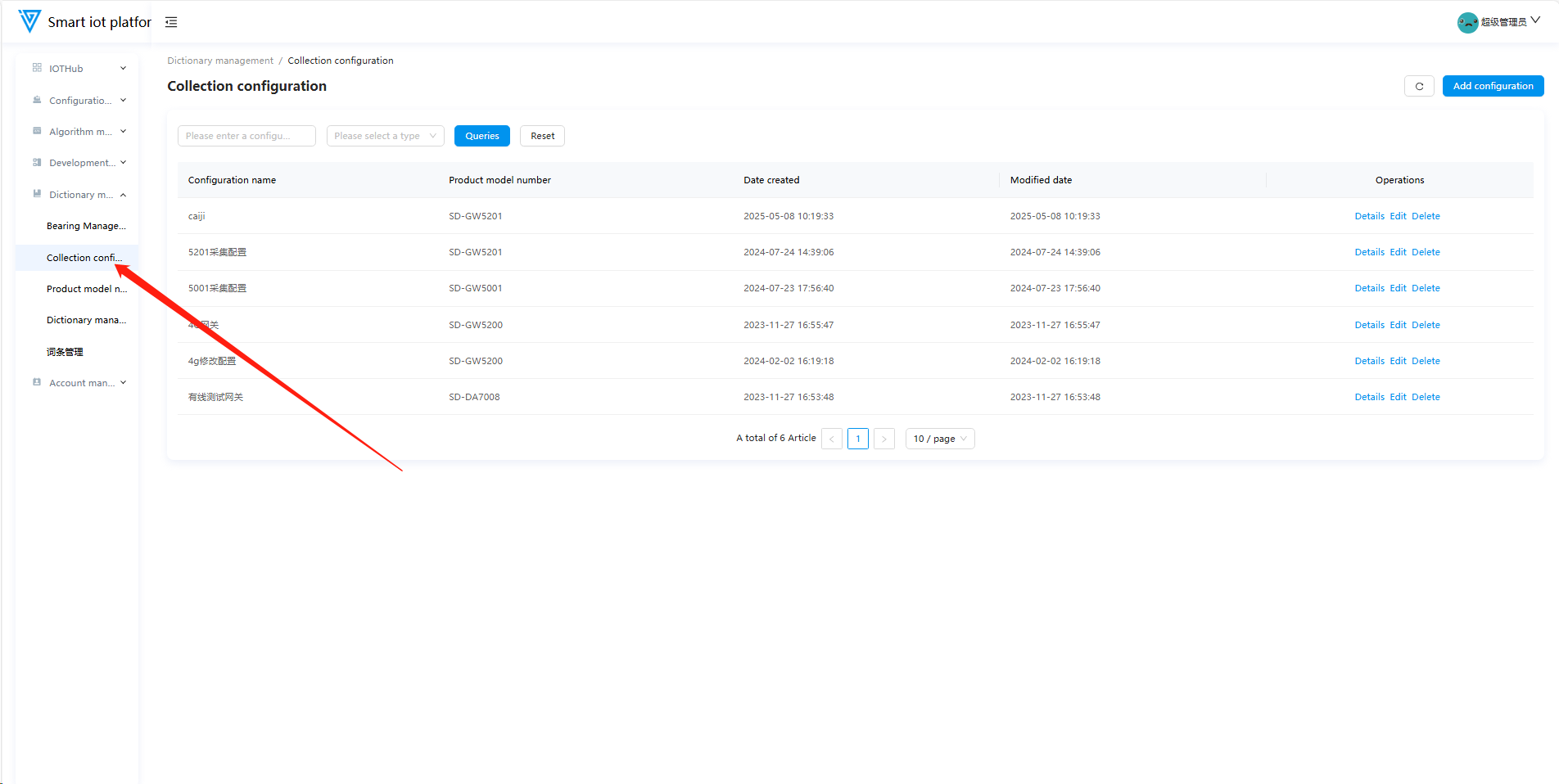Click Add configuration button
The width and height of the screenshot is (1559, 784).
(1493, 86)
